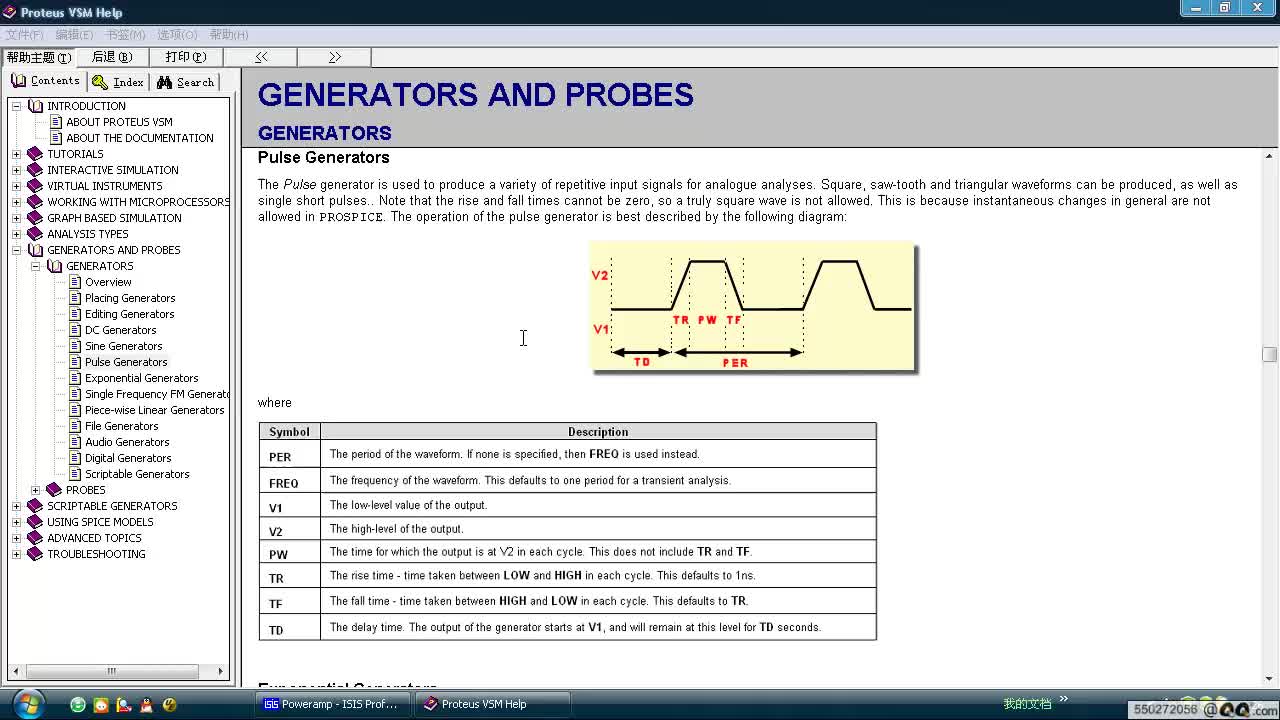1280x720 pixels.
Task: Open the 文件(F) menu
Action: pos(24,35)
